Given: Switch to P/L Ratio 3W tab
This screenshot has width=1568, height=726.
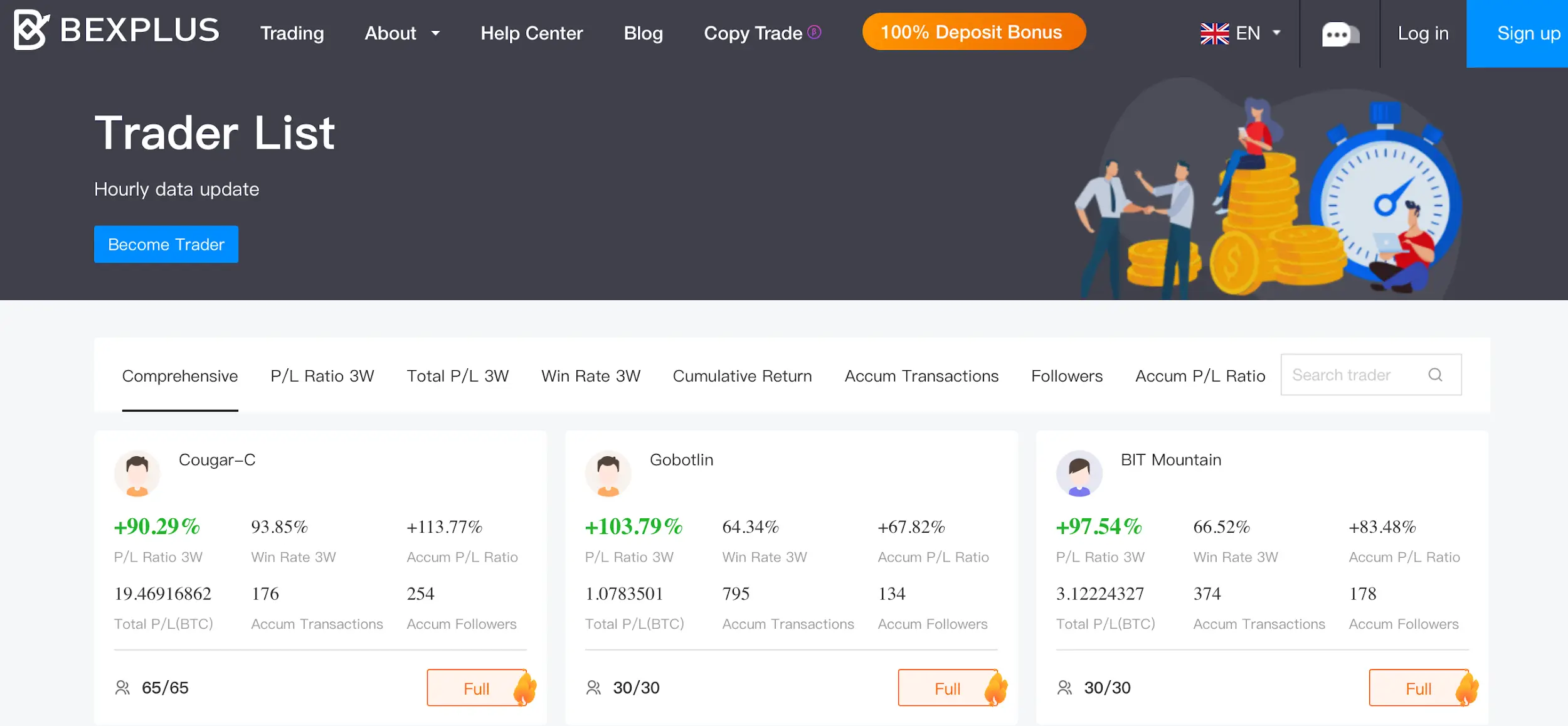Looking at the screenshot, I should [x=322, y=376].
